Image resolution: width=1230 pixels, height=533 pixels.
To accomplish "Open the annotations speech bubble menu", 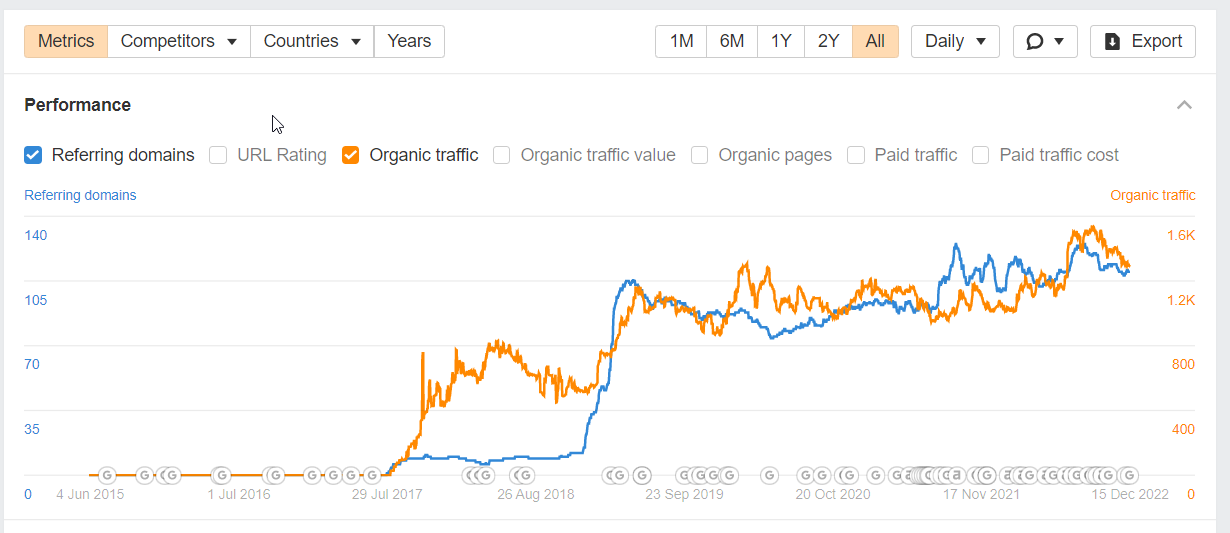I will point(1045,41).
